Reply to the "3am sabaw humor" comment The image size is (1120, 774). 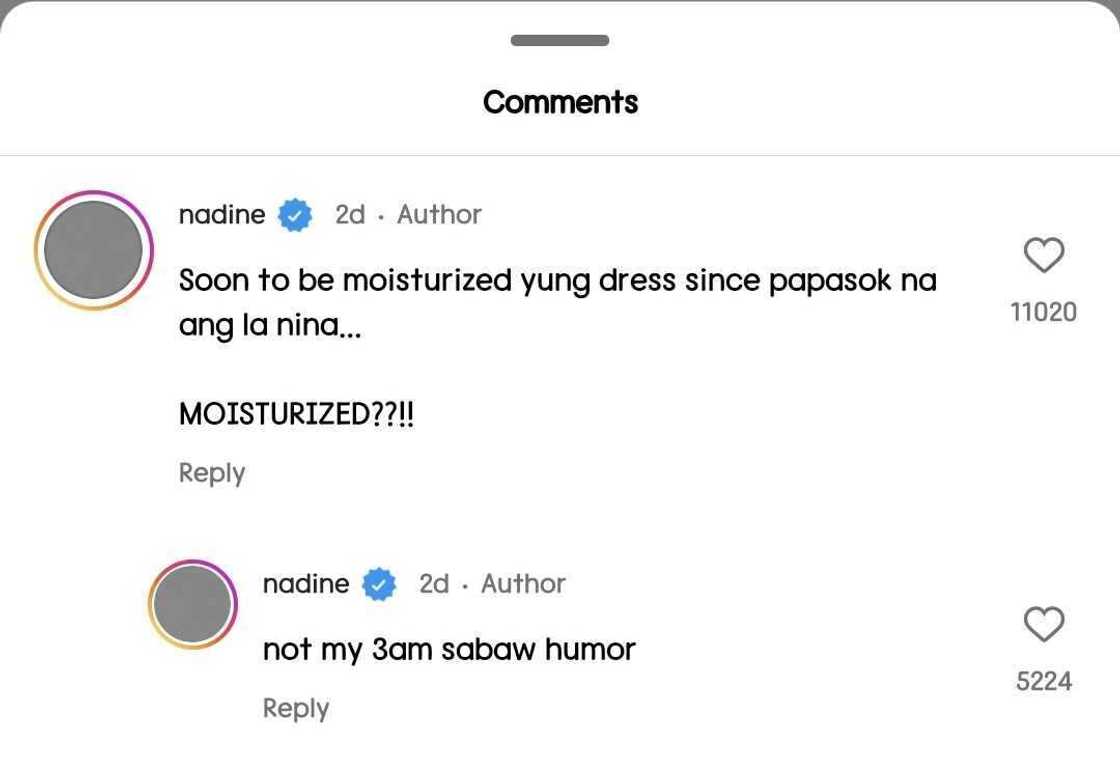coord(296,708)
